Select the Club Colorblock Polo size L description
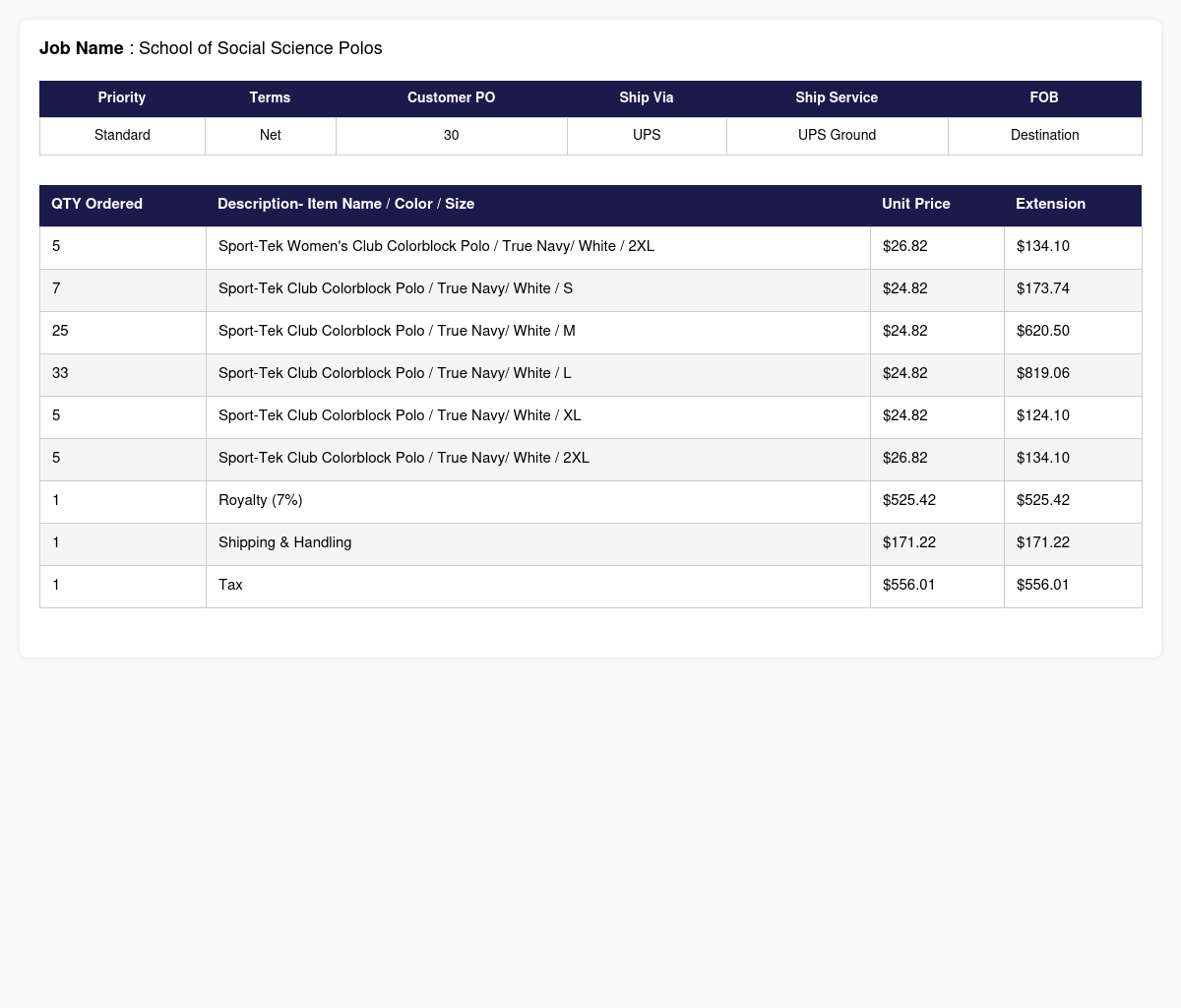The image size is (1181, 1008). point(538,374)
